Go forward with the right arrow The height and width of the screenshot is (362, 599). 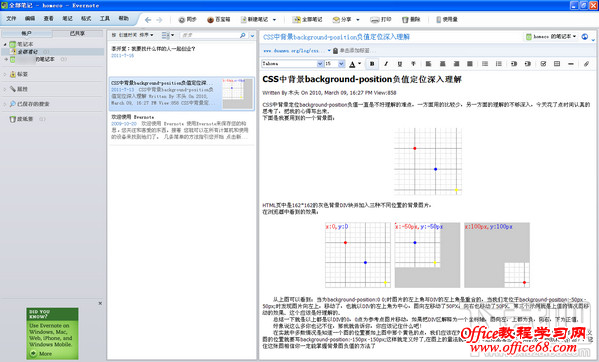pyautogui.click(x=159, y=20)
